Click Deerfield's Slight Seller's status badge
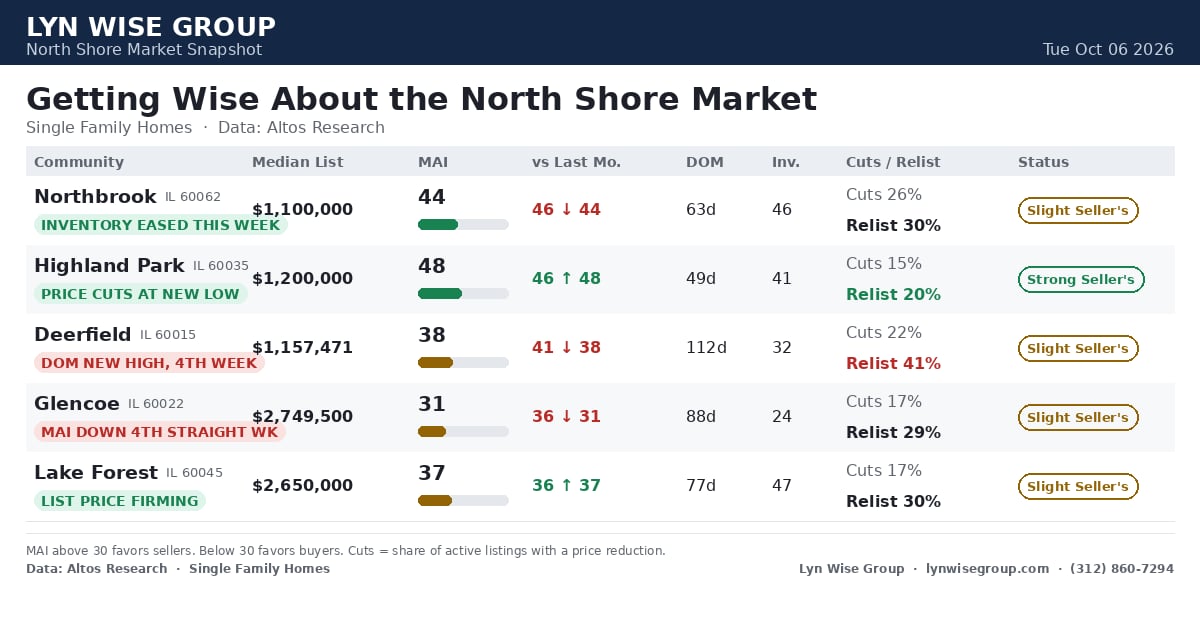Screen dimensions: 1200x630 [x=1078, y=349]
